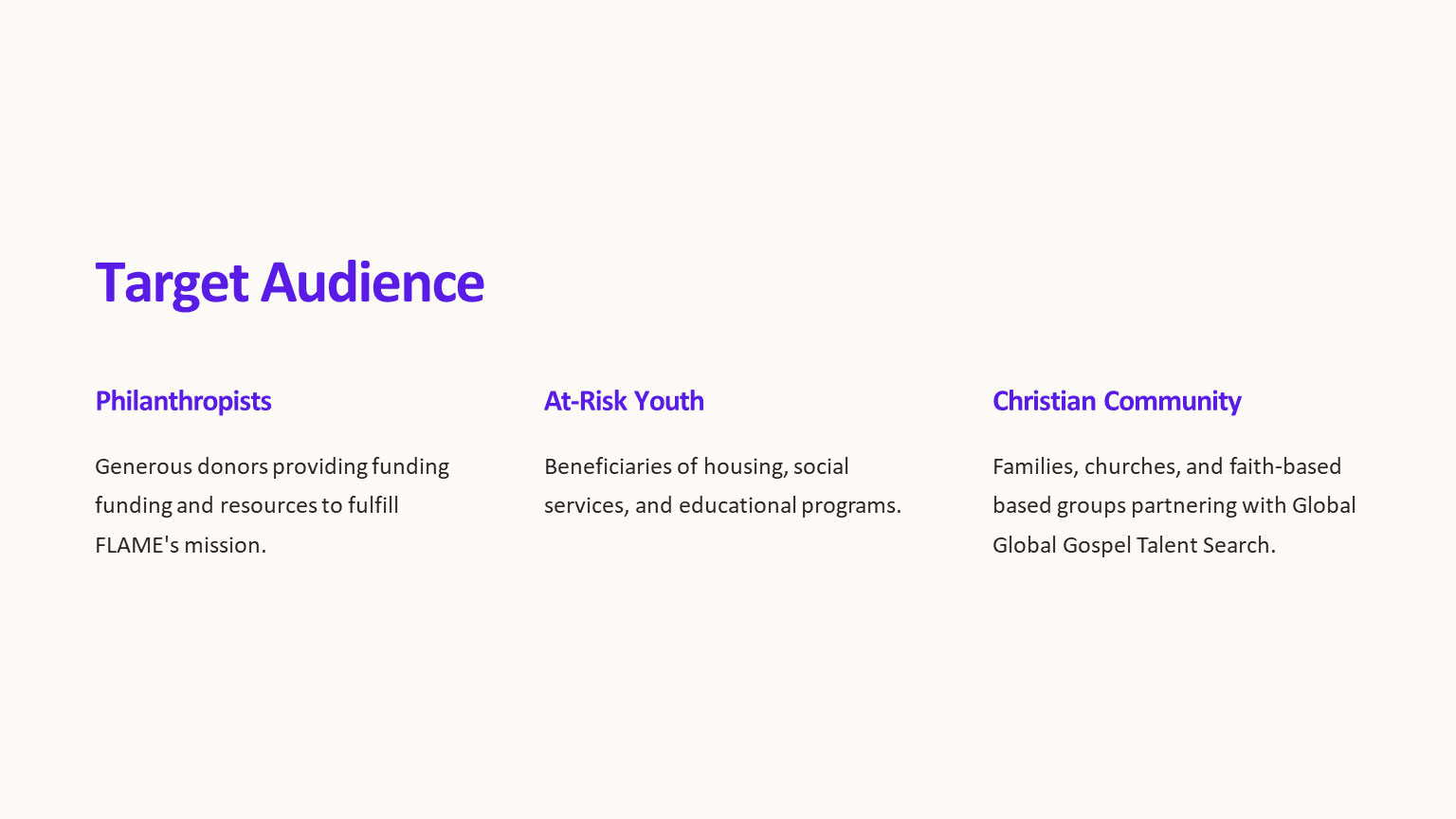This screenshot has width=1456, height=819.
Task: Click the word "Audience" in the title
Action: (373, 282)
